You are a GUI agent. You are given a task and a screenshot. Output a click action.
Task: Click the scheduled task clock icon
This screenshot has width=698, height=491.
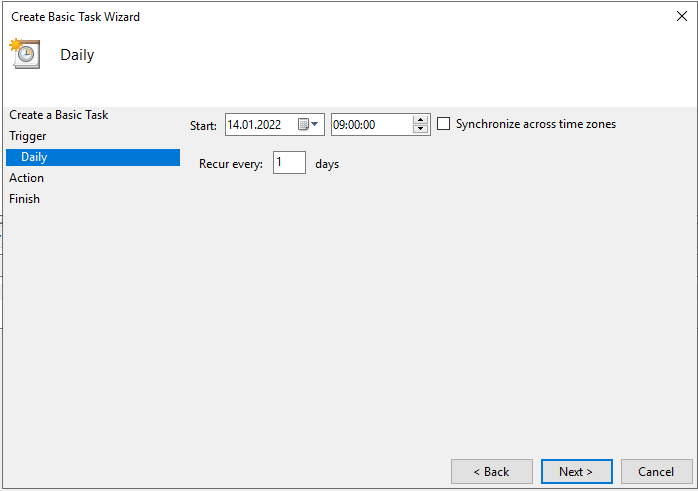[x=25, y=54]
